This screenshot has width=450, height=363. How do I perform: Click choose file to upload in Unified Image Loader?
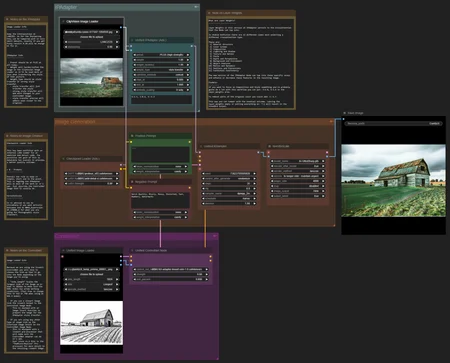(x=92, y=274)
